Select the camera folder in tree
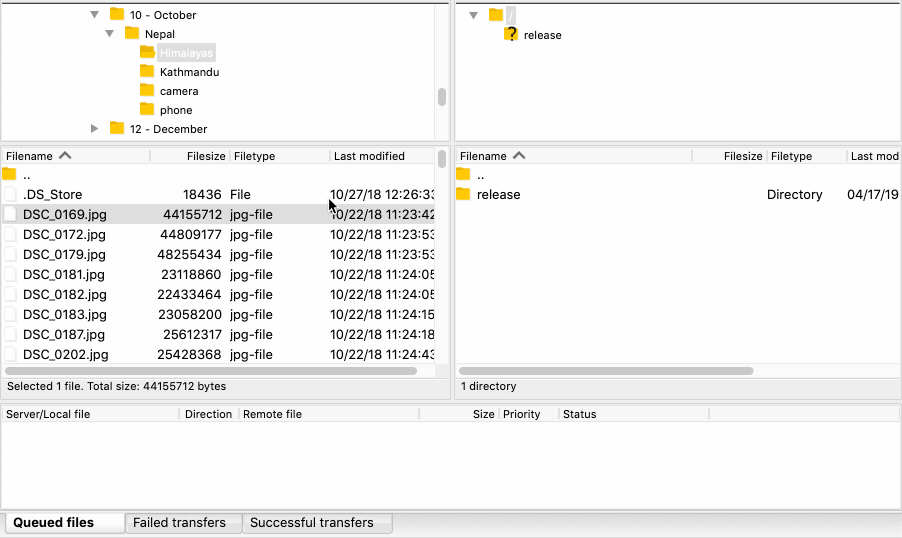Image resolution: width=902 pixels, height=538 pixels. 179,91
